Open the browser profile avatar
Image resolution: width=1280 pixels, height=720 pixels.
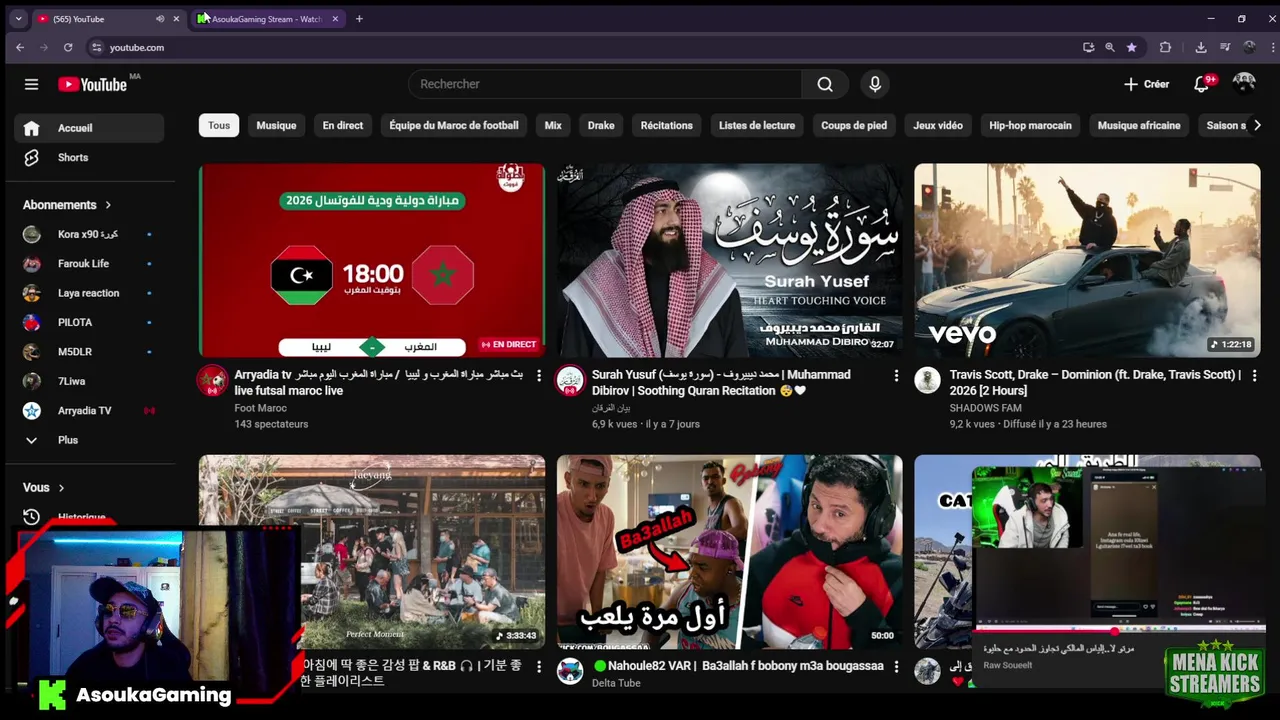[1249, 47]
